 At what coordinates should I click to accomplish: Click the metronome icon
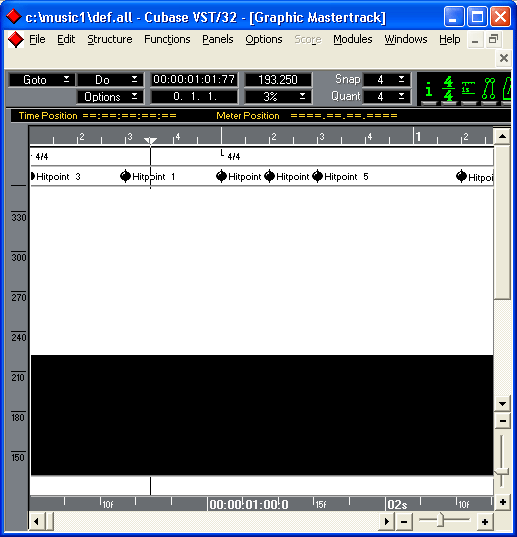507,90
